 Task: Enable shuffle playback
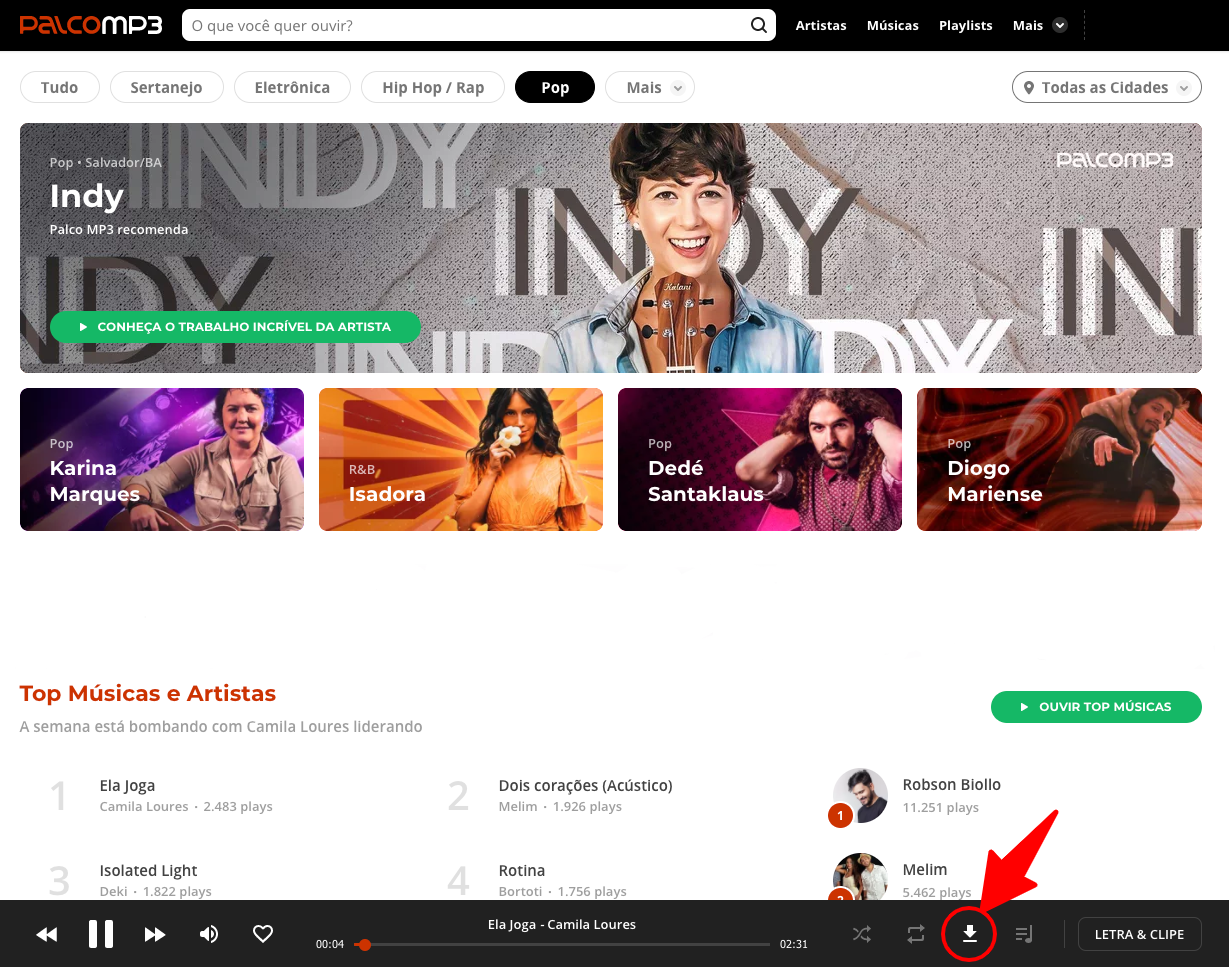[x=861, y=933]
